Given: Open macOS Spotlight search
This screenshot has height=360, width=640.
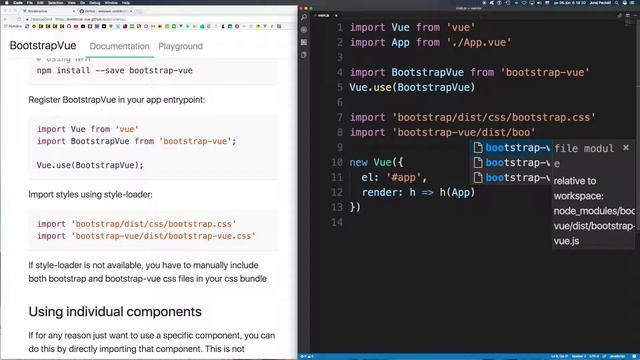Looking at the screenshot, I should 617,2.
